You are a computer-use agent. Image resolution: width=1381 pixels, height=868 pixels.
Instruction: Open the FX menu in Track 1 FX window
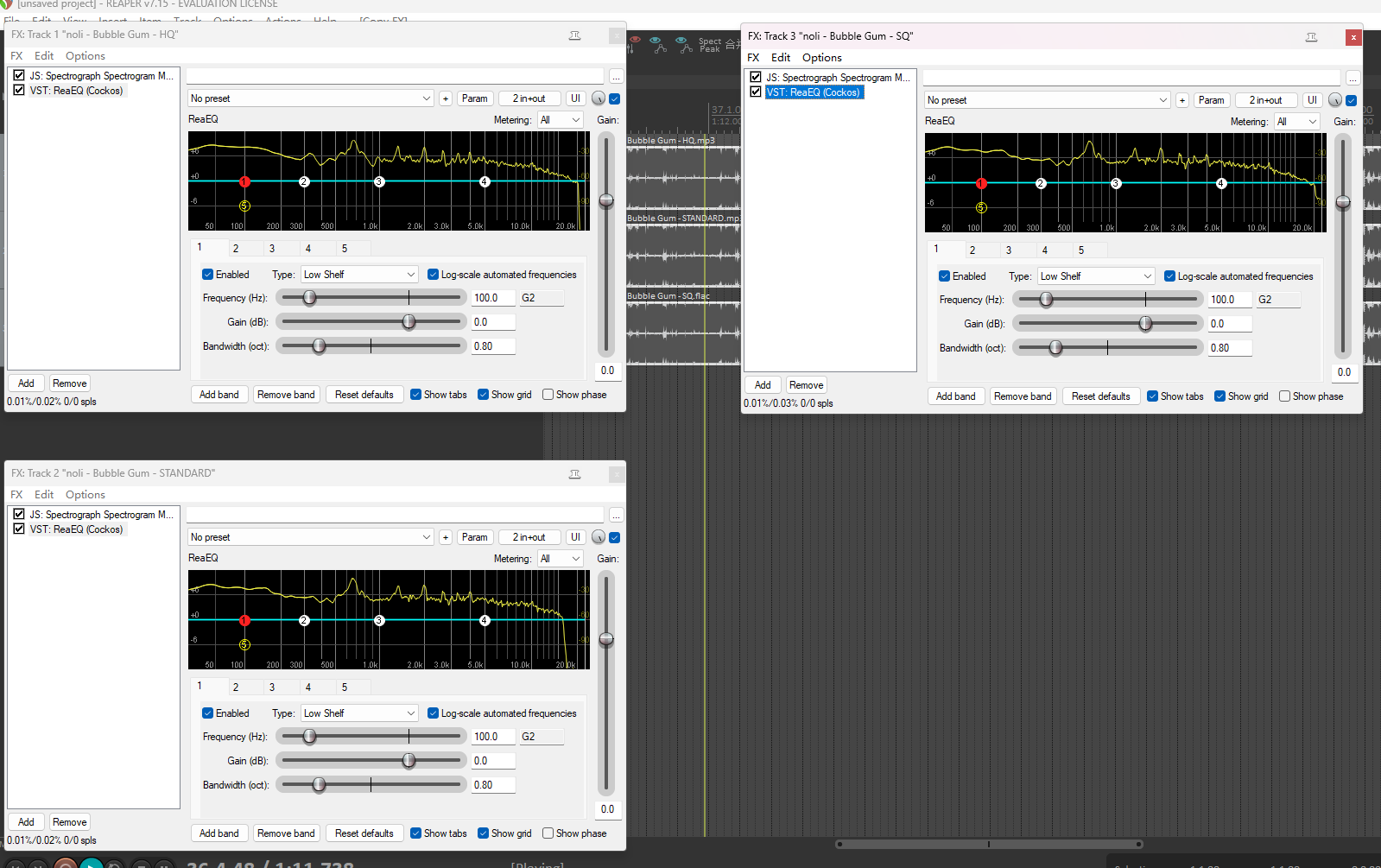click(x=16, y=56)
